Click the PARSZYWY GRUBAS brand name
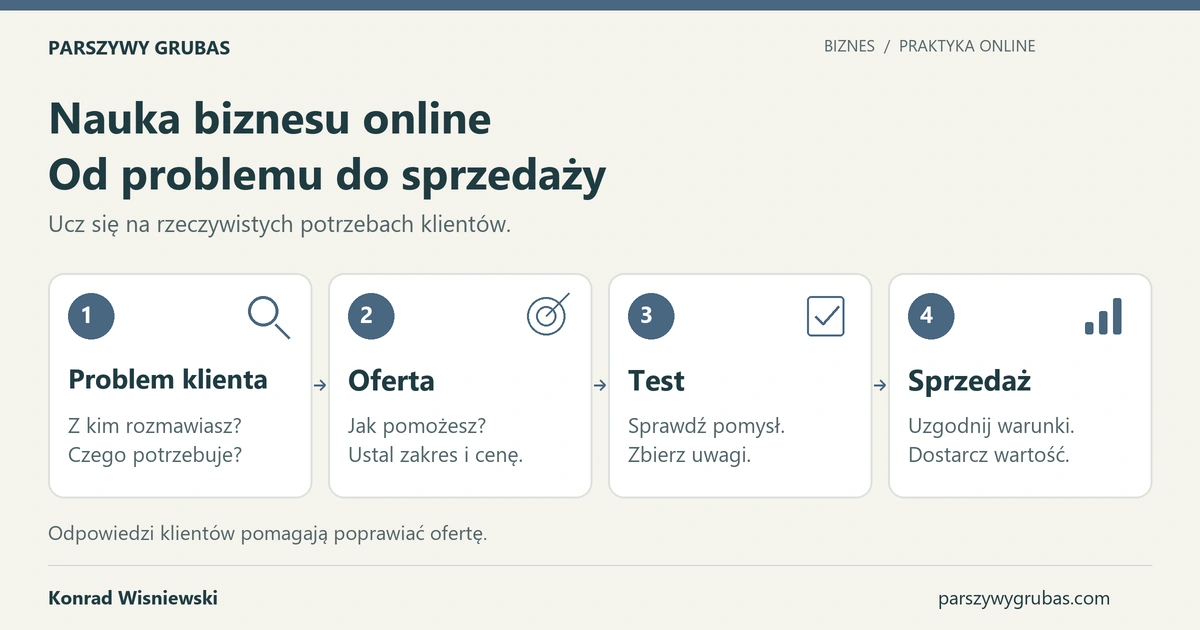 (x=139, y=47)
